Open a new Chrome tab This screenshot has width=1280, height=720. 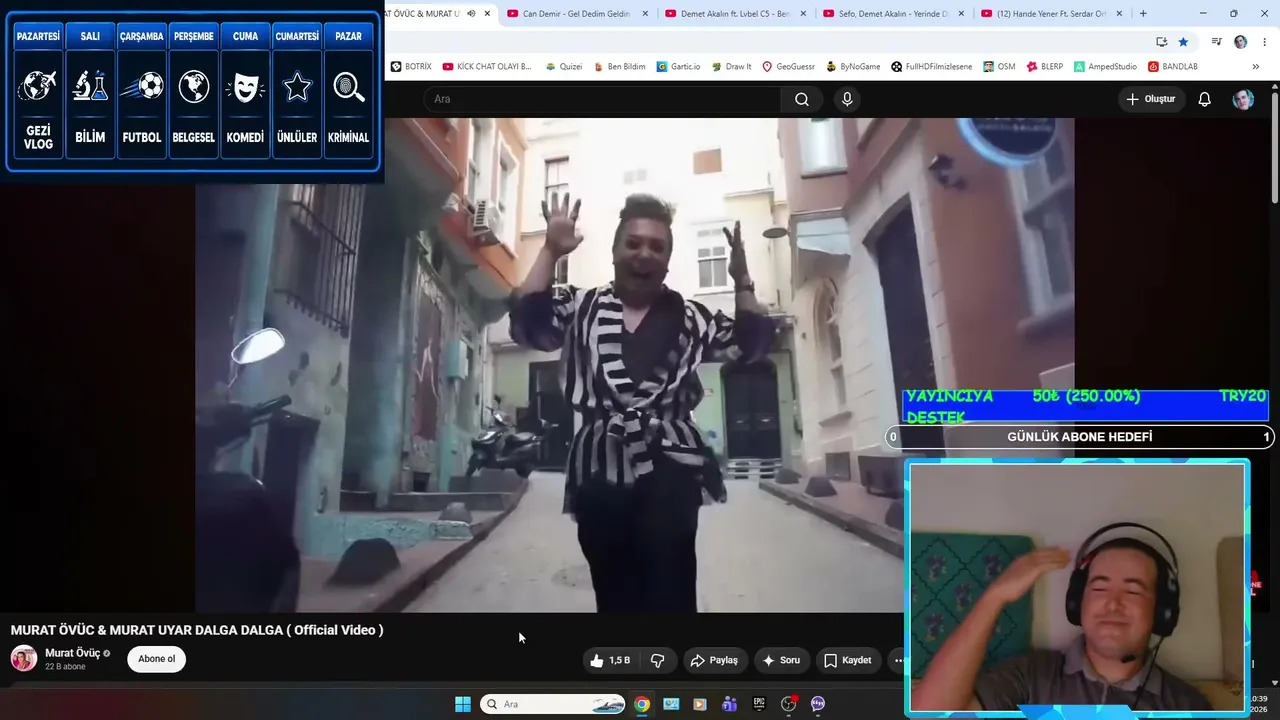[1143, 14]
